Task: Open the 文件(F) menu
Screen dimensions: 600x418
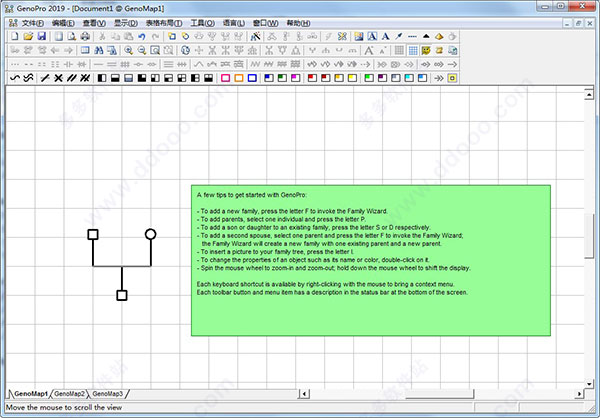Action: (33, 23)
